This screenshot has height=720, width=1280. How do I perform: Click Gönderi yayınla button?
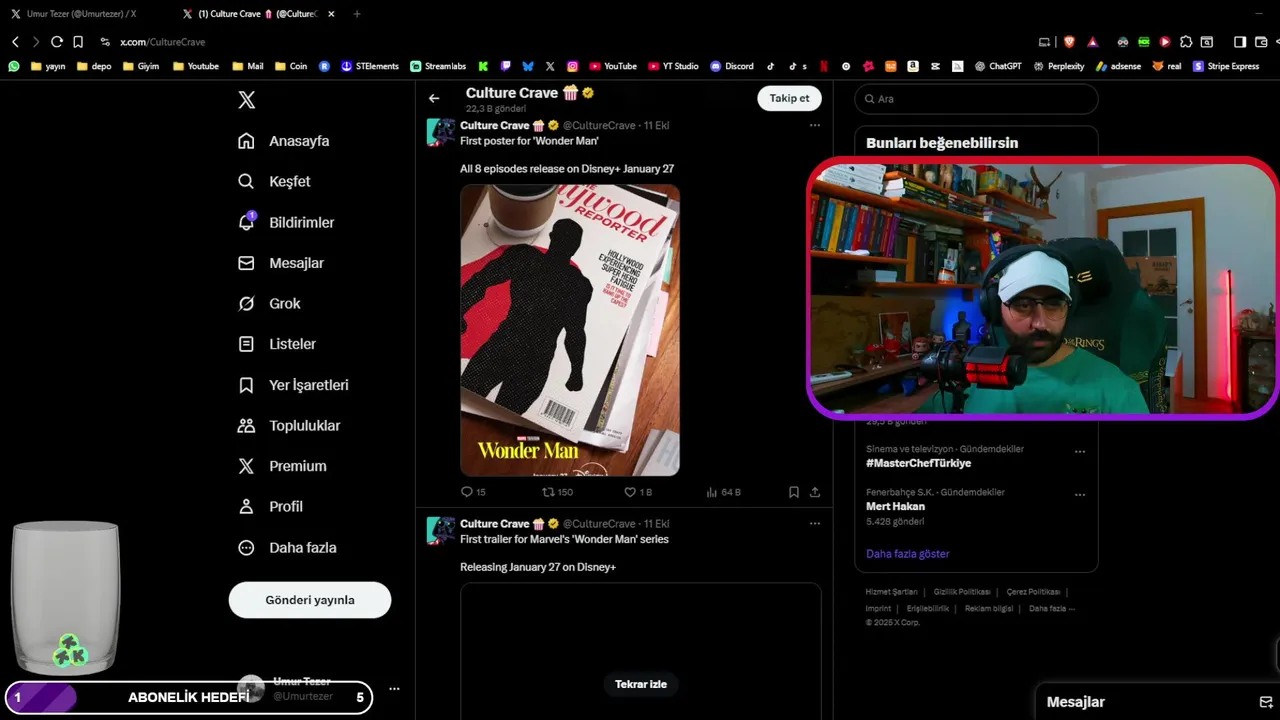tap(310, 600)
